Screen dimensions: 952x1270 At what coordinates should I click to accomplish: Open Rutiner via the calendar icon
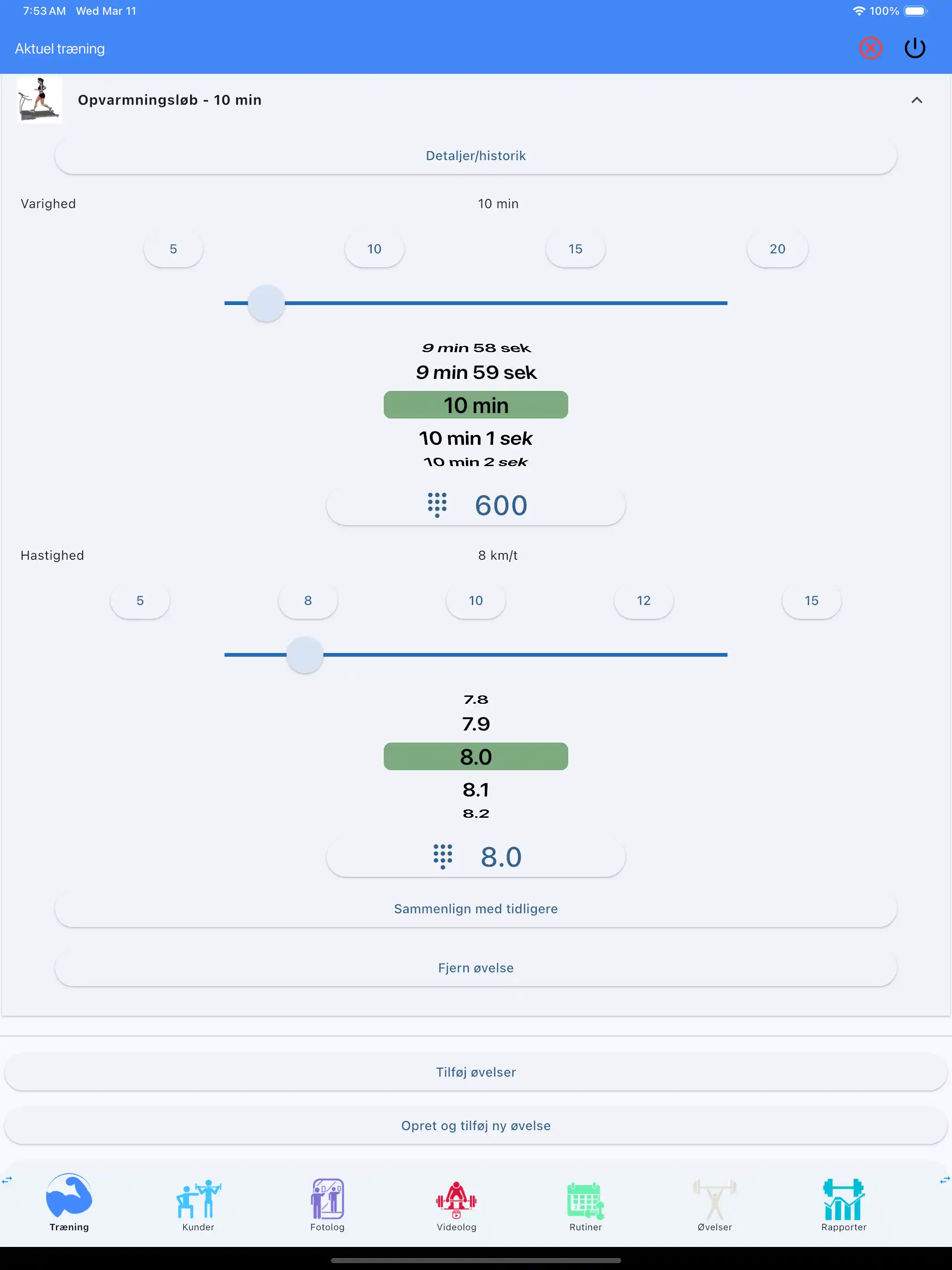coord(585,1200)
